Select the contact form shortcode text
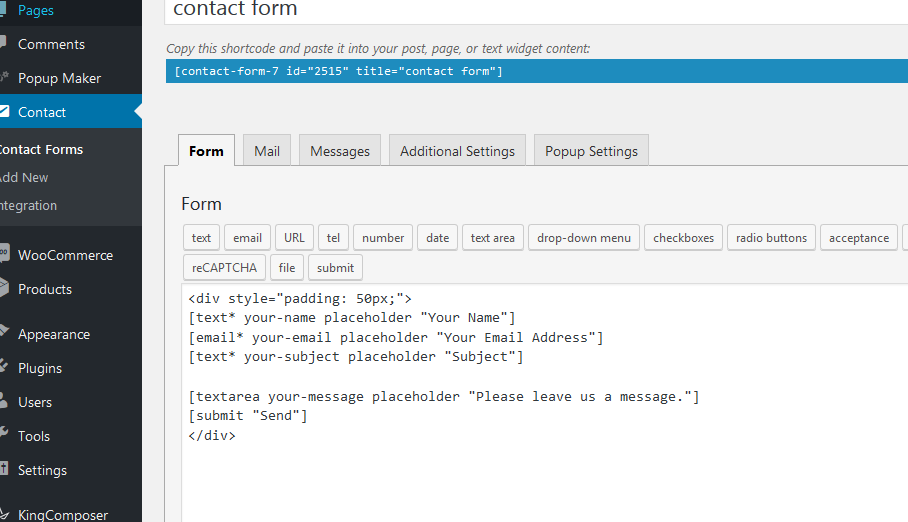This screenshot has width=908, height=522. (x=338, y=71)
